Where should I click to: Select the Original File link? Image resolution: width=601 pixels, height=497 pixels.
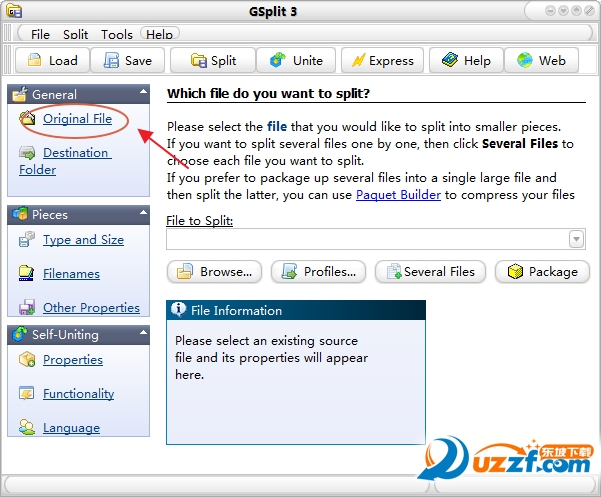[x=77, y=119]
